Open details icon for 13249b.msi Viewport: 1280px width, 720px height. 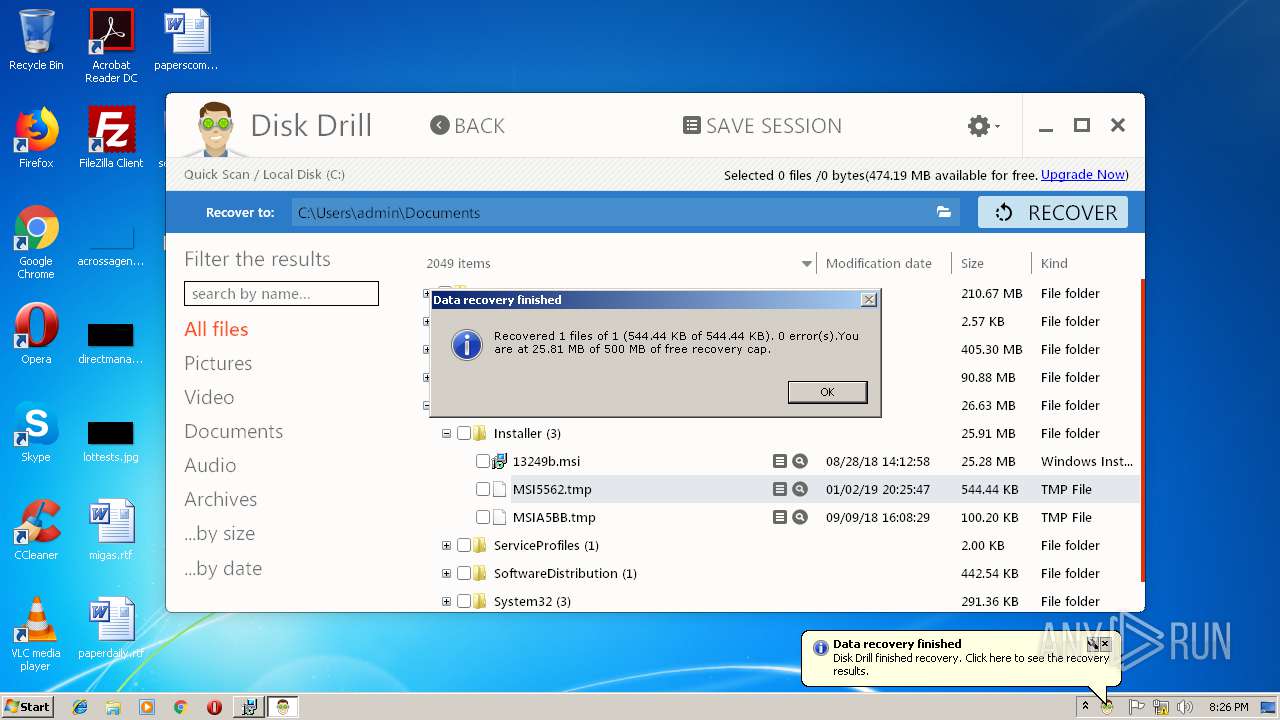[x=780, y=461]
